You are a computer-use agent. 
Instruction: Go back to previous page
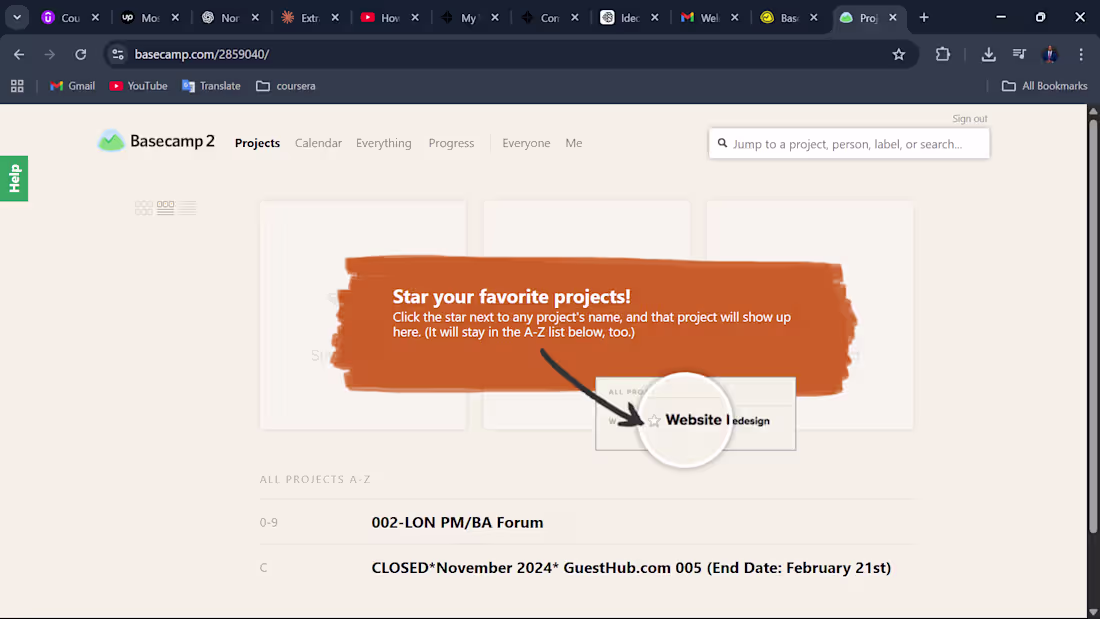click(19, 54)
